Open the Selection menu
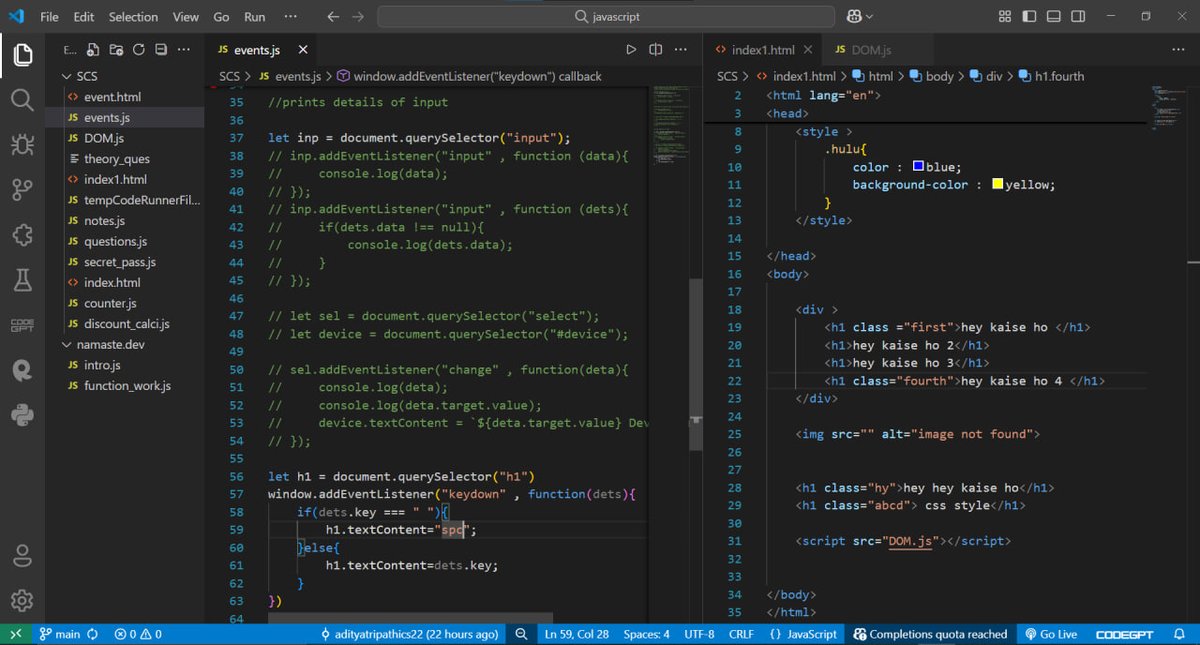Viewport: 1200px width, 645px height. pyautogui.click(x=133, y=17)
